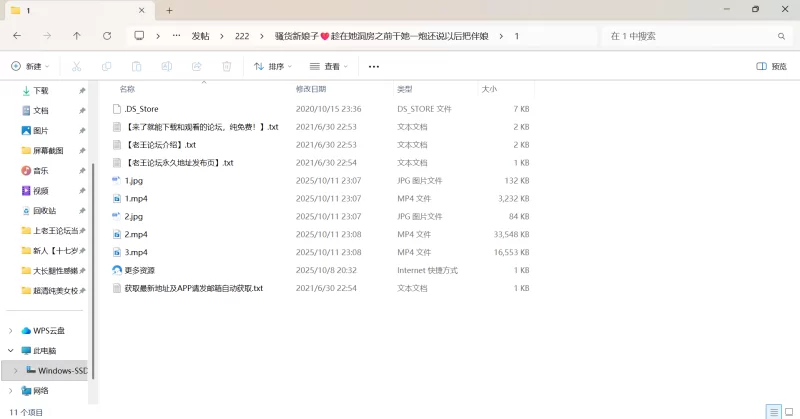Expand the 此电脑 tree node
800x419 pixels.
tap(12, 351)
